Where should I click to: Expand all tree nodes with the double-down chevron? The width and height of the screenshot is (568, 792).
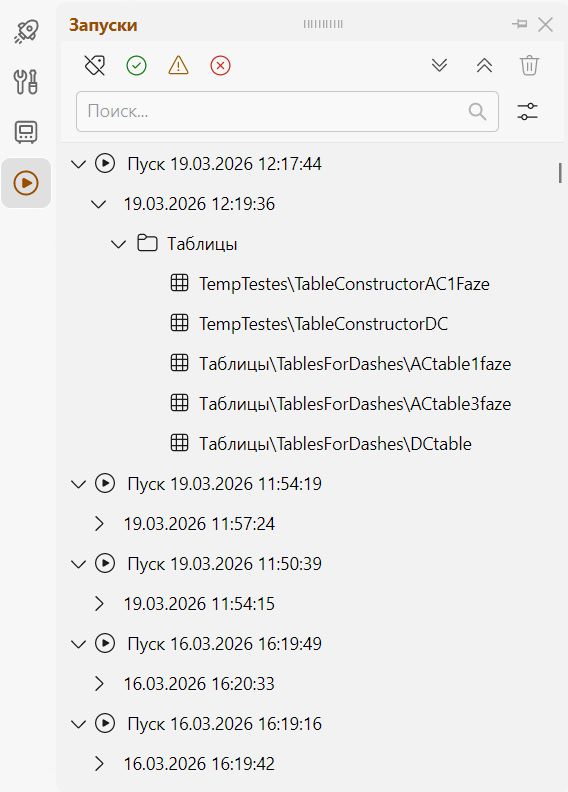[x=439, y=66]
